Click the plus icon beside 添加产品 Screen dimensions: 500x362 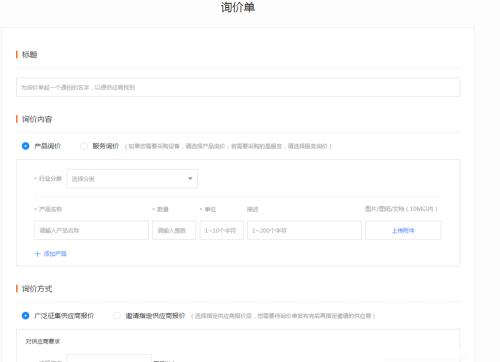(x=37, y=254)
